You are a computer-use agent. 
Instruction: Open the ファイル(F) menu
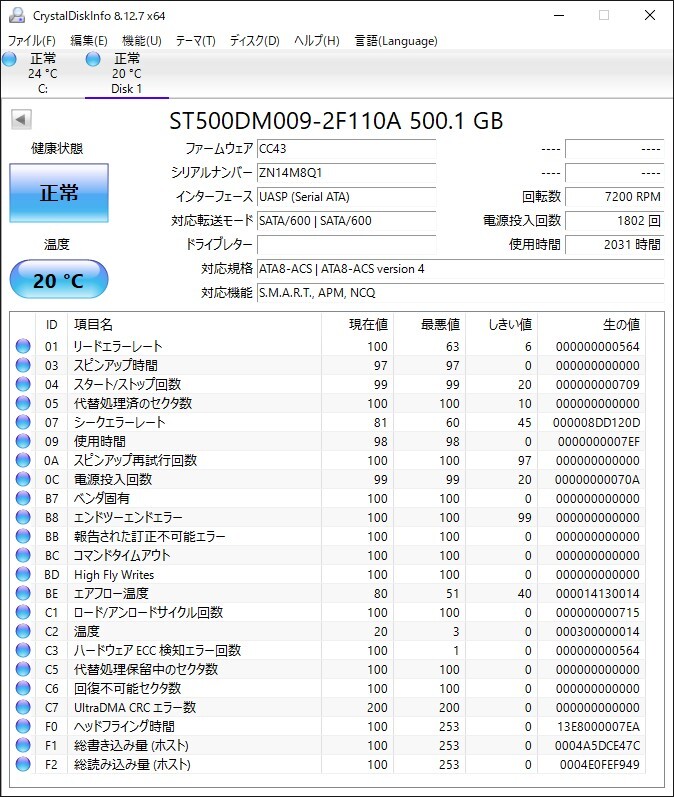[x=32, y=41]
